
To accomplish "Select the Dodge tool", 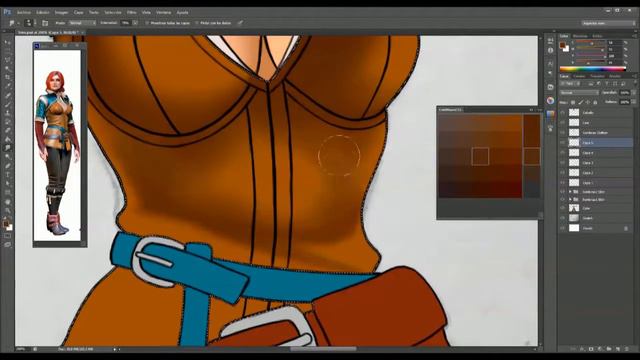I will point(7,157).
